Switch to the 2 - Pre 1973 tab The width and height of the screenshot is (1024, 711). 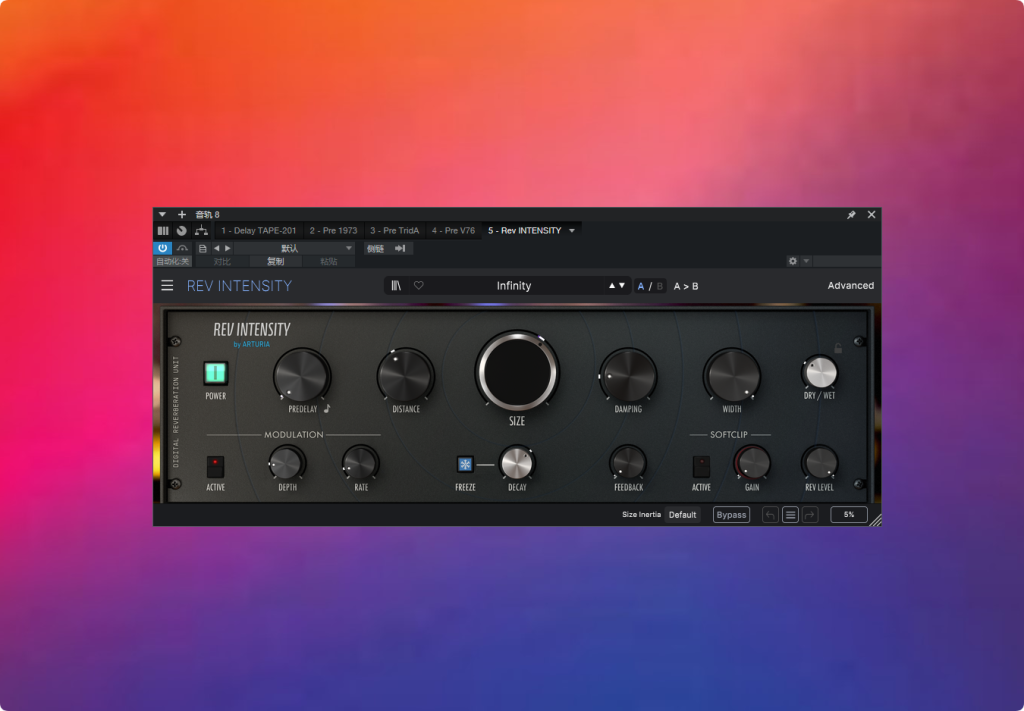(x=334, y=230)
